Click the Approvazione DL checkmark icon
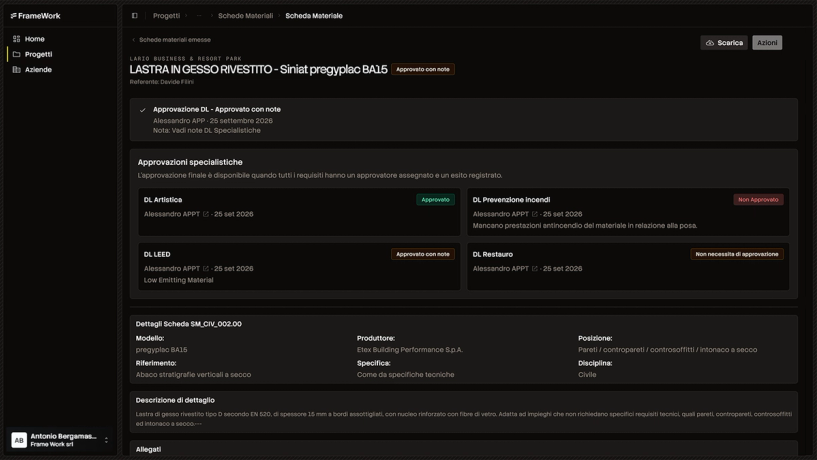 142,110
